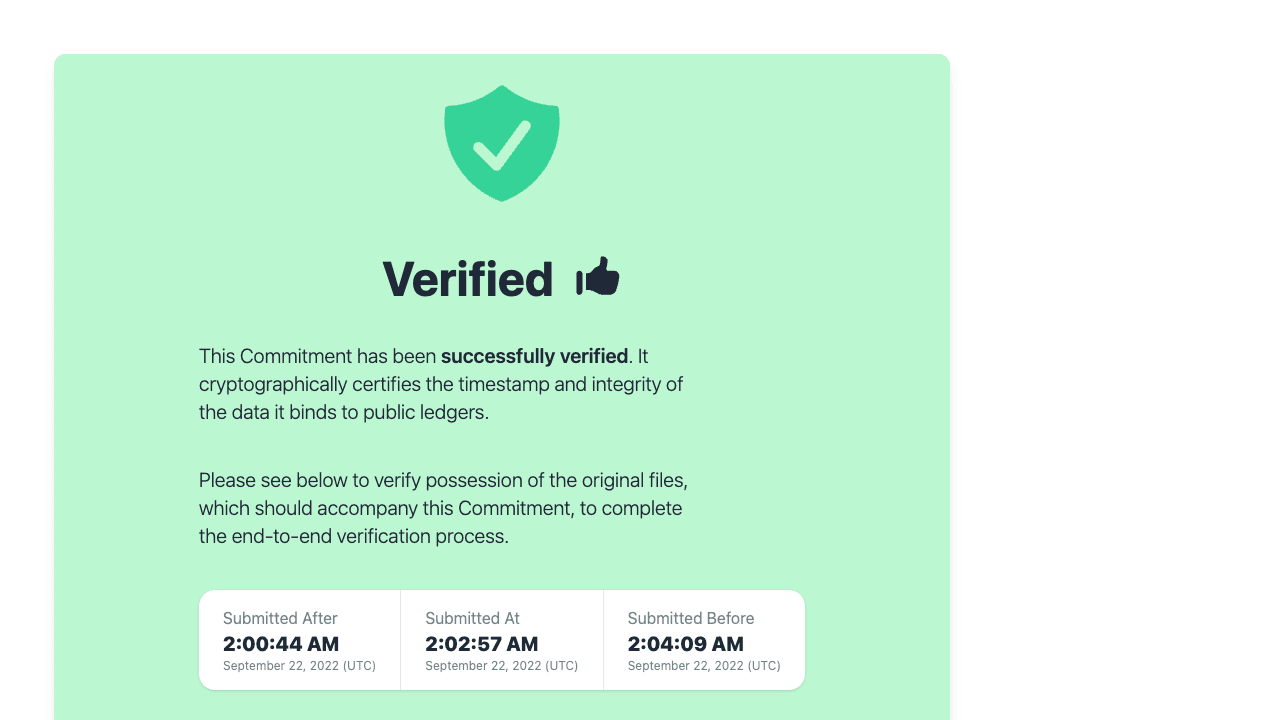Image resolution: width=1280 pixels, height=720 pixels.
Task: Click the Submitted At label
Action: coord(472,618)
